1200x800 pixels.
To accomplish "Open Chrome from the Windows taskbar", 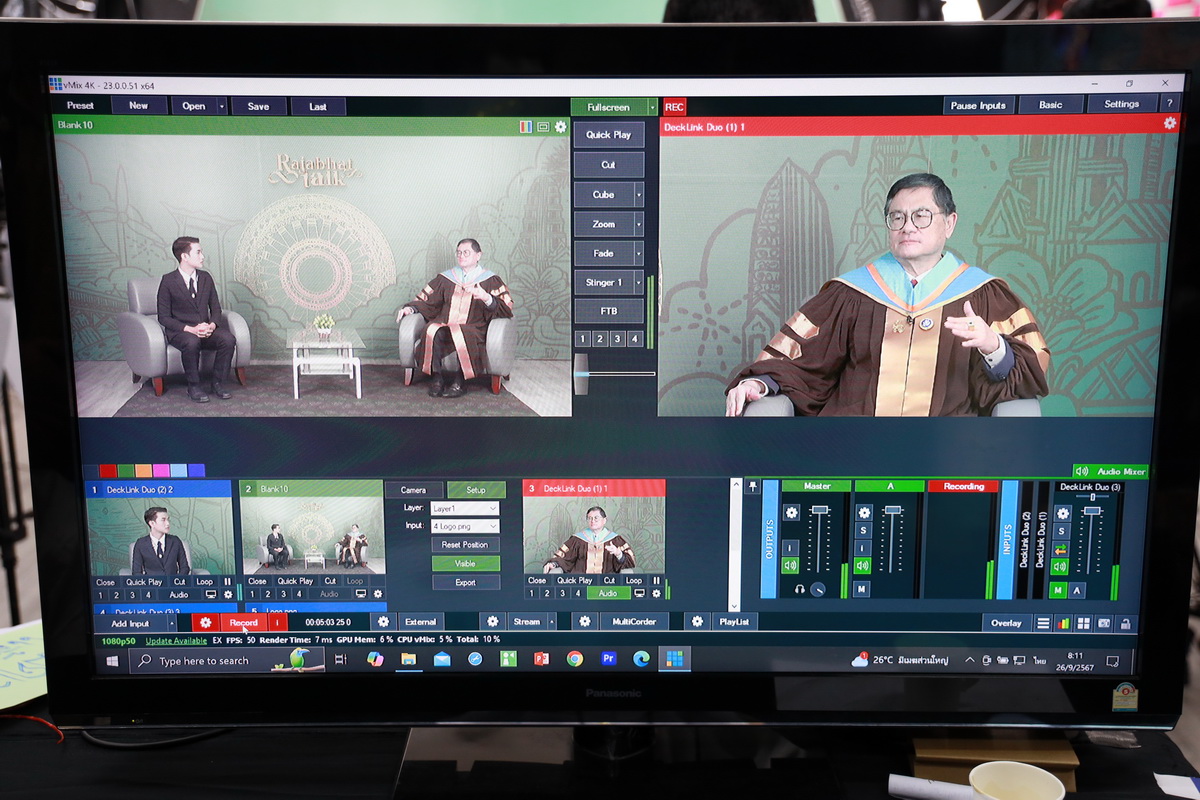I will 574,659.
